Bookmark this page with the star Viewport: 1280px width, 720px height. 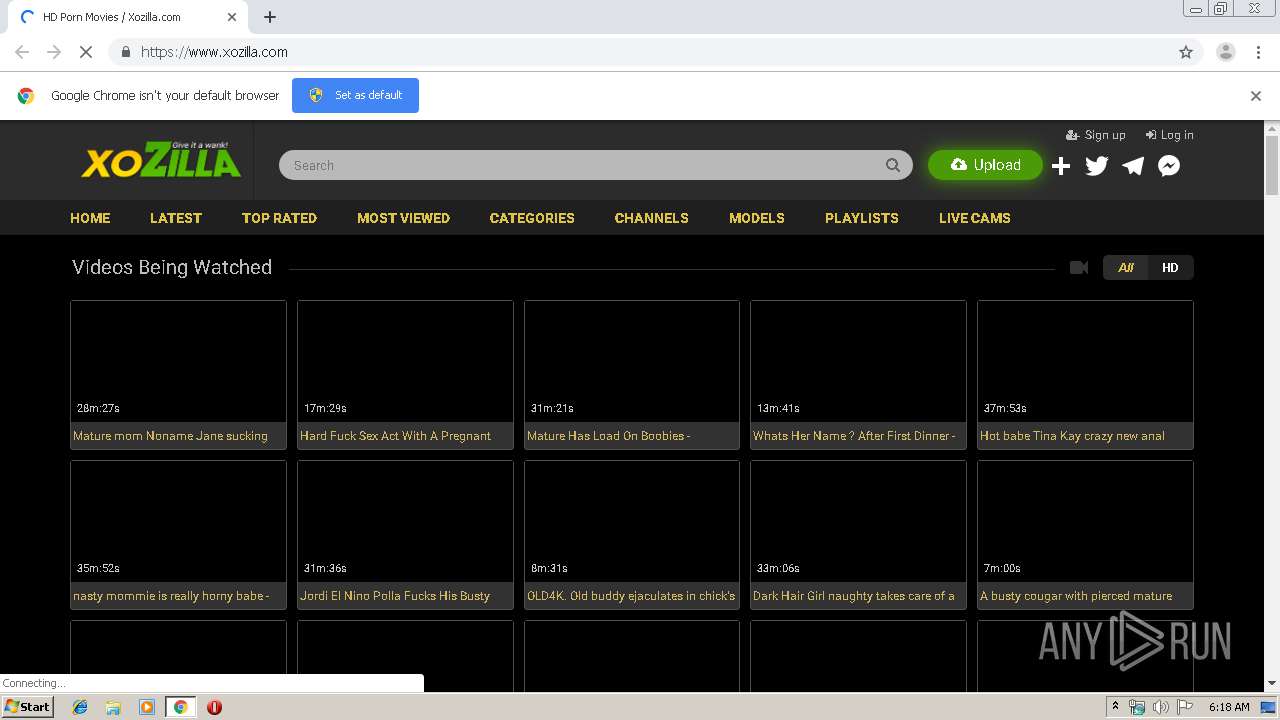[x=1186, y=52]
